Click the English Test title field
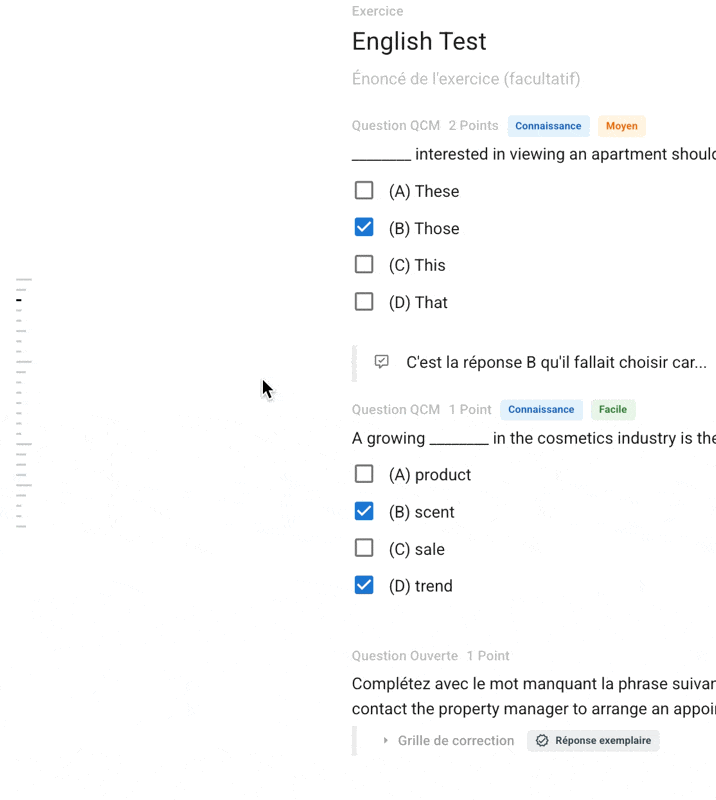 pos(419,41)
